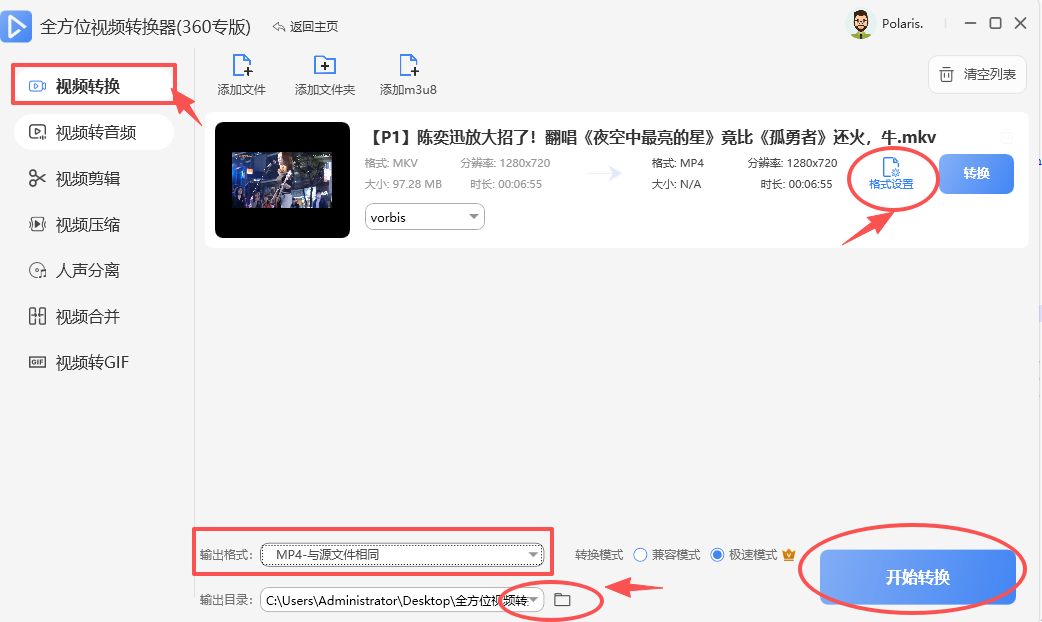Open the vorbis audio codec dropdown
Viewport: 1042px width, 622px height.
[x=424, y=216]
